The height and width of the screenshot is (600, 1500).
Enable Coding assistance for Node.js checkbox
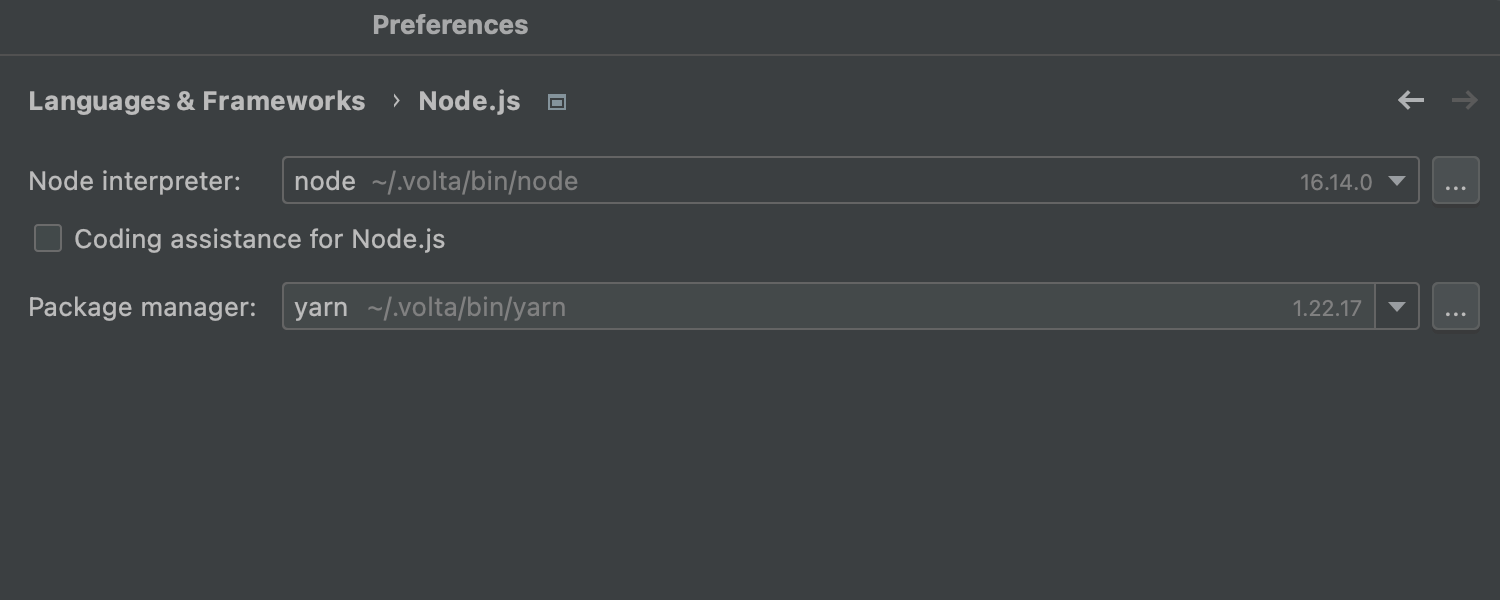[48, 239]
